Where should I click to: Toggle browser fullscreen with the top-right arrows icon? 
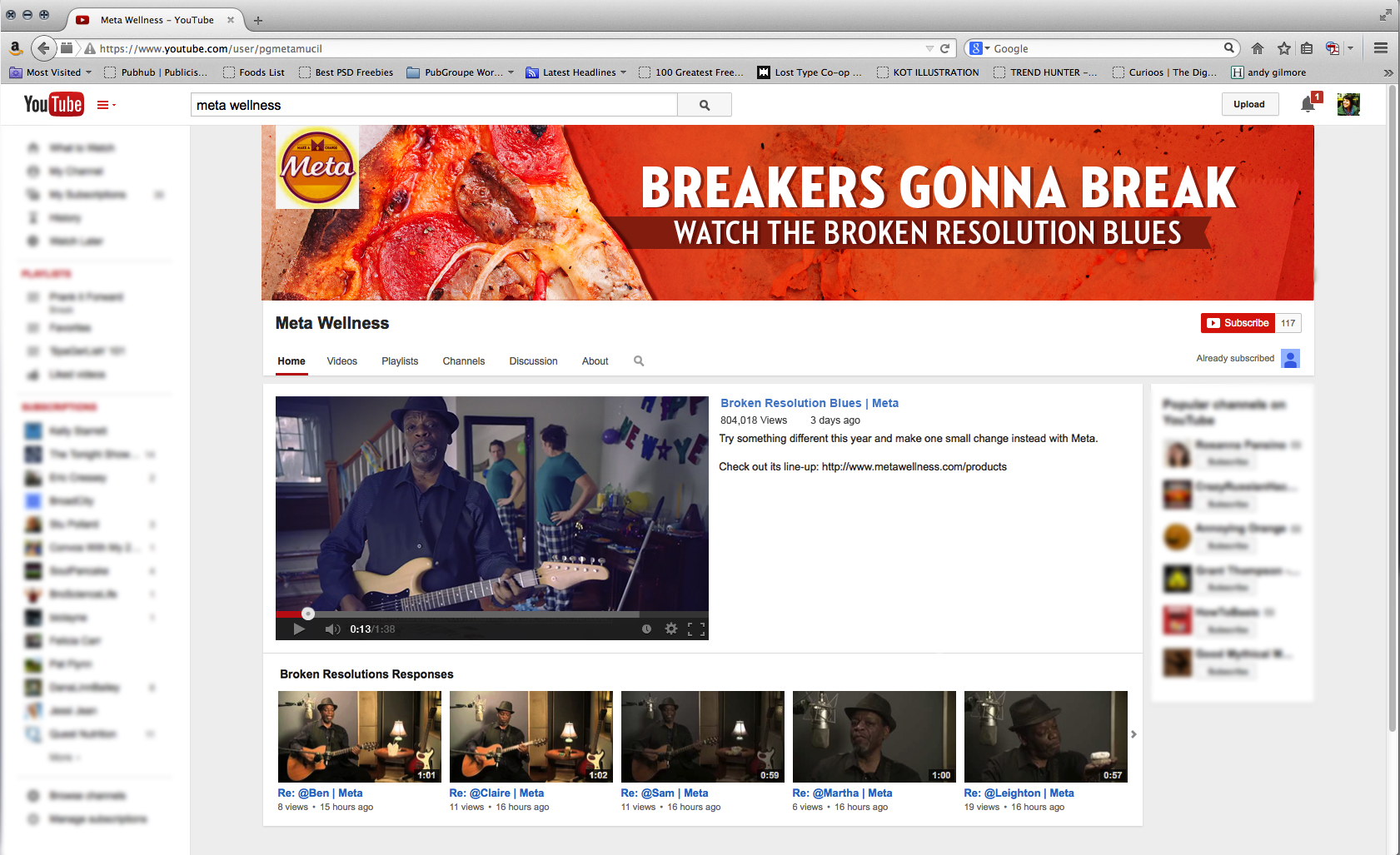point(1385,15)
